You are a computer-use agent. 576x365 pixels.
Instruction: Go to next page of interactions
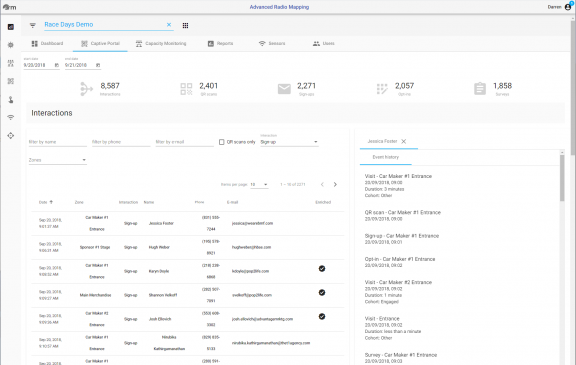tap(335, 184)
